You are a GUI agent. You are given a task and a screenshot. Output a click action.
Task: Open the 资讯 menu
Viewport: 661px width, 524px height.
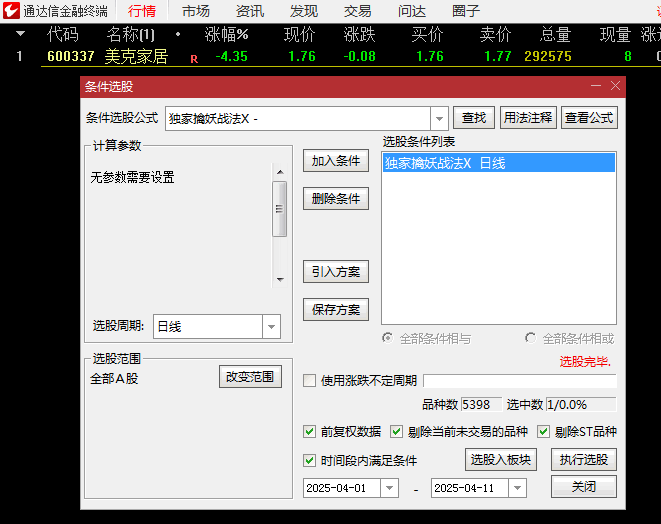click(x=250, y=11)
